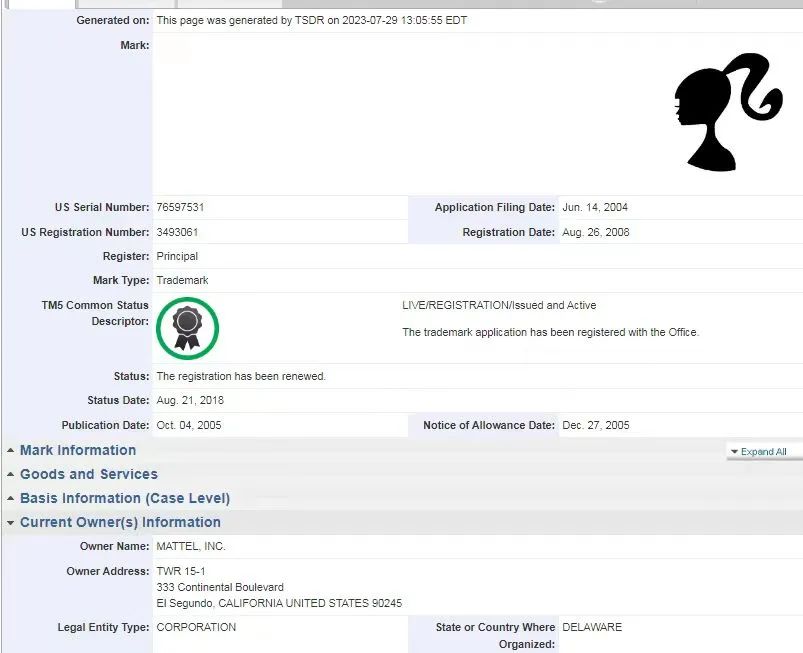Click status date Aug. 21, 2018
Image resolution: width=803 pixels, height=653 pixels.
click(190, 401)
